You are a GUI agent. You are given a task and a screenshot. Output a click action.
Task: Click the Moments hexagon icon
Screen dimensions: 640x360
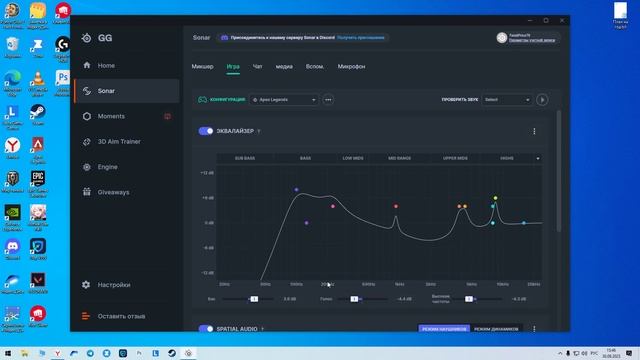tap(87, 116)
